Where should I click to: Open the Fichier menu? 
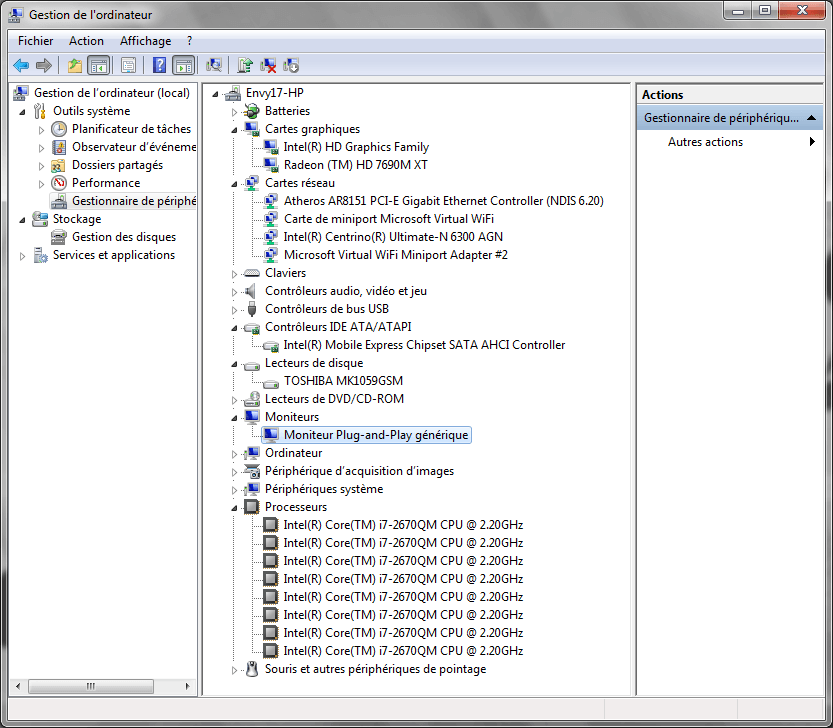tap(35, 41)
